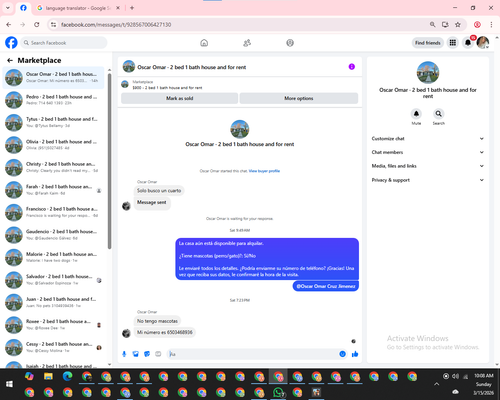Open File Explorer from the taskbar

48,376
